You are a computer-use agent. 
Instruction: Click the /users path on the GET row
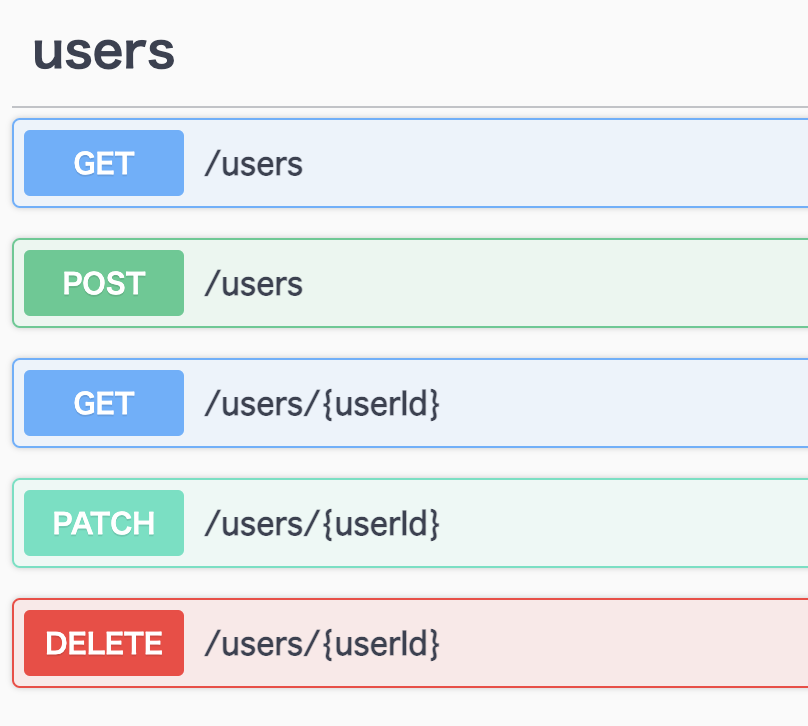[253, 163]
